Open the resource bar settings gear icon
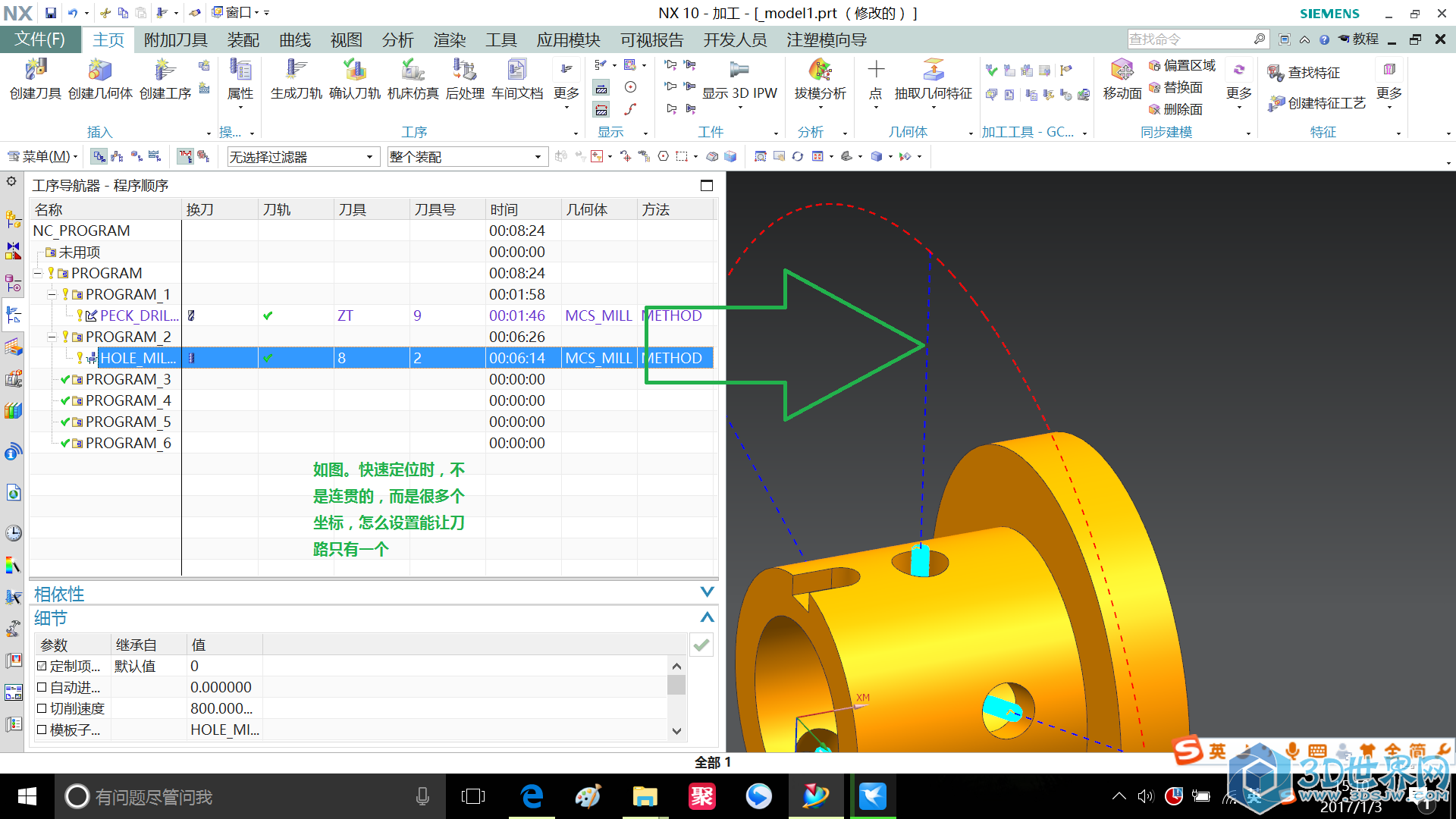The height and width of the screenshot is (819, 1456). tap(11, 181)
